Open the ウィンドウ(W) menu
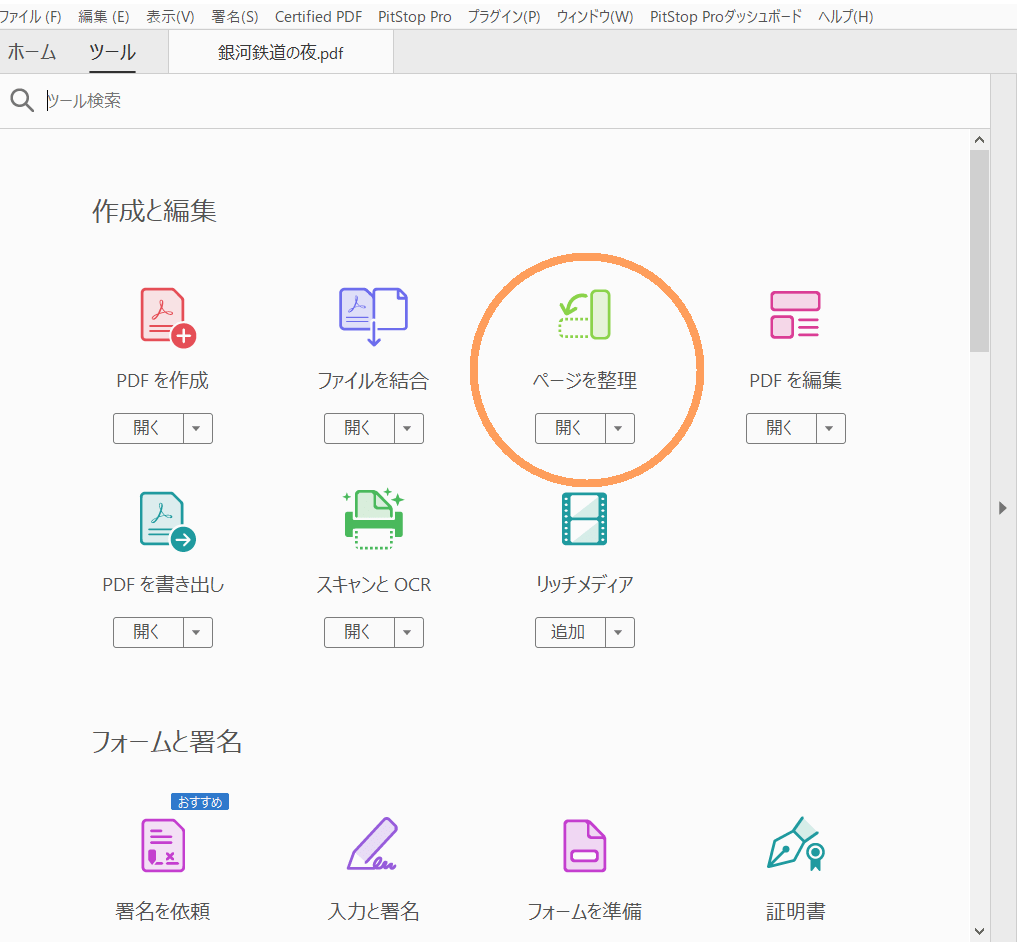1017x942 pixels. (x=595, y=17)
